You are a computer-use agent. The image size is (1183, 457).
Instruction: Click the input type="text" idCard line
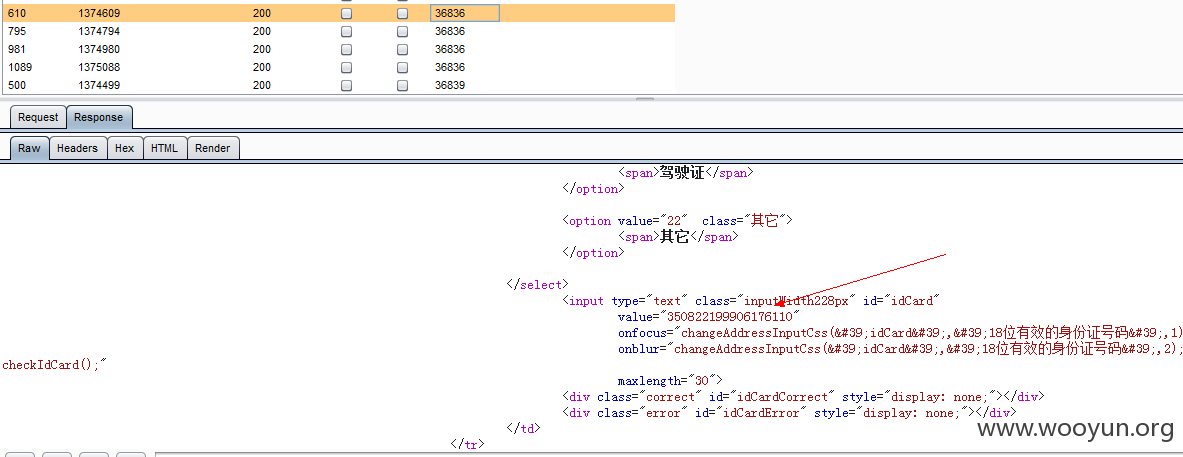point(750,301)
